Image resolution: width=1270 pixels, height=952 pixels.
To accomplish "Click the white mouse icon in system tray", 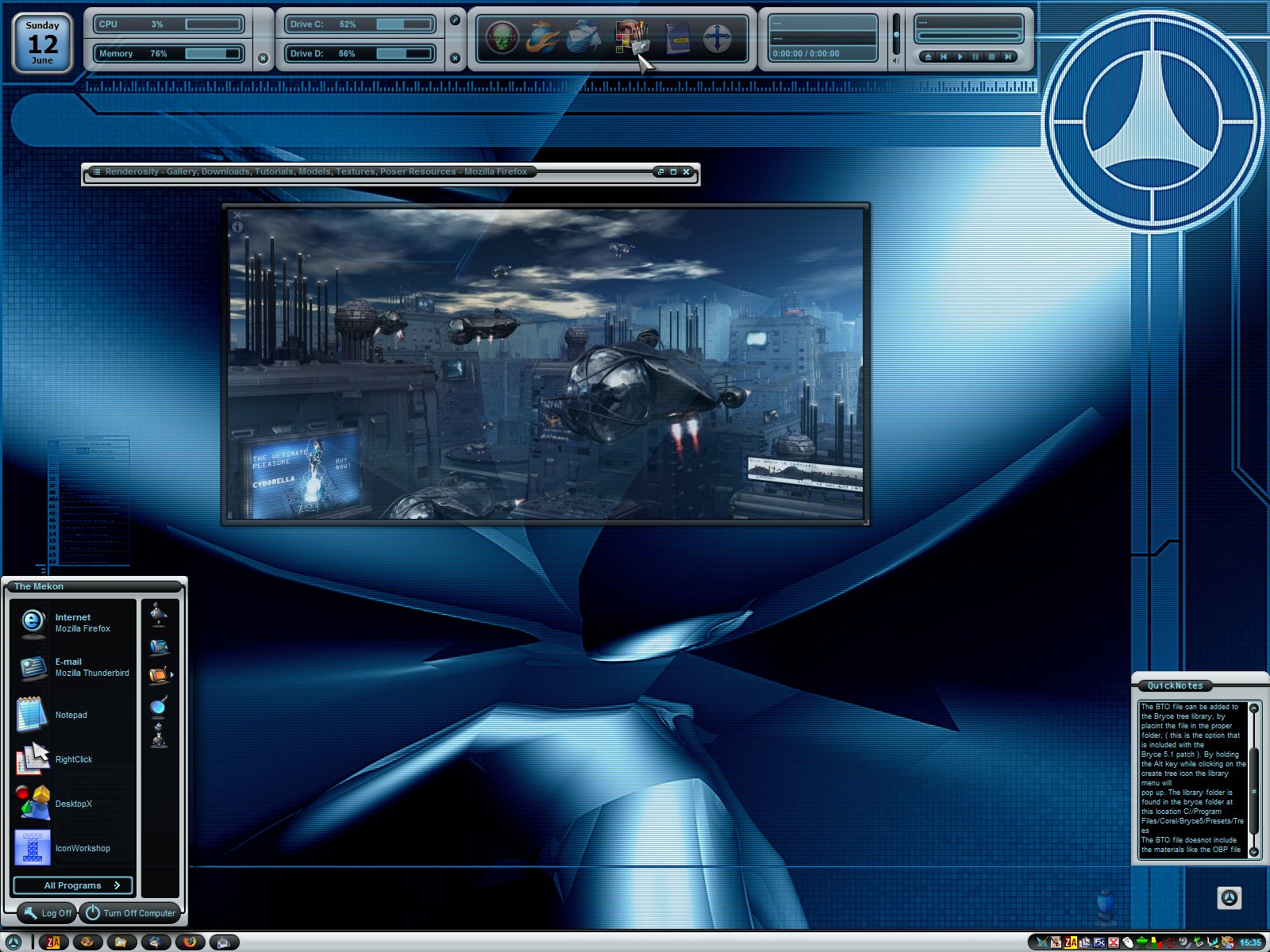I will point(1128,942).
